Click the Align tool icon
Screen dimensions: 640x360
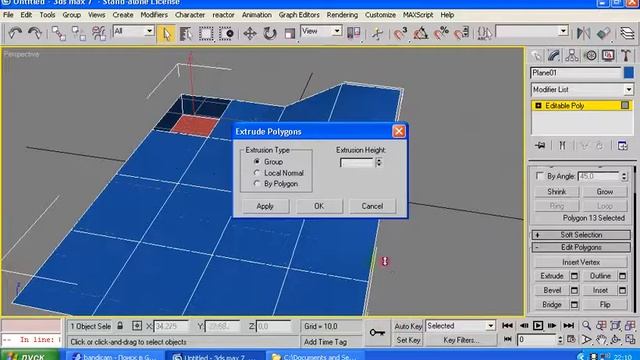(x=603, y=33)
